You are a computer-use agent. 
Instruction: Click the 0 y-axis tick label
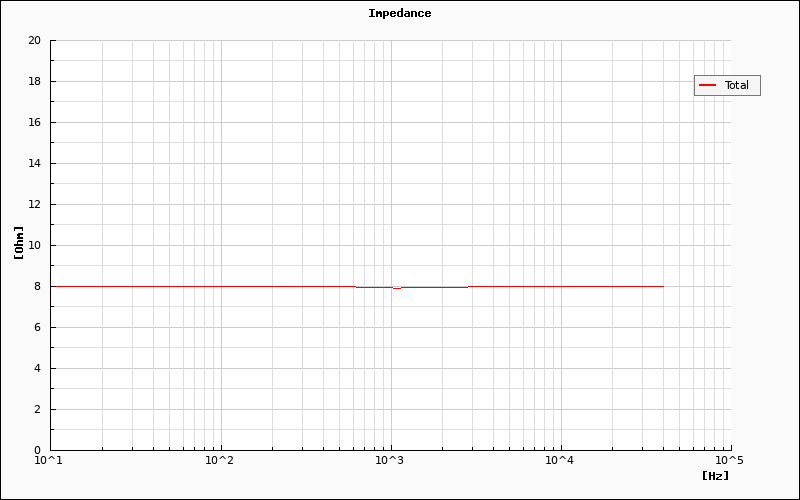coord(38,450)
